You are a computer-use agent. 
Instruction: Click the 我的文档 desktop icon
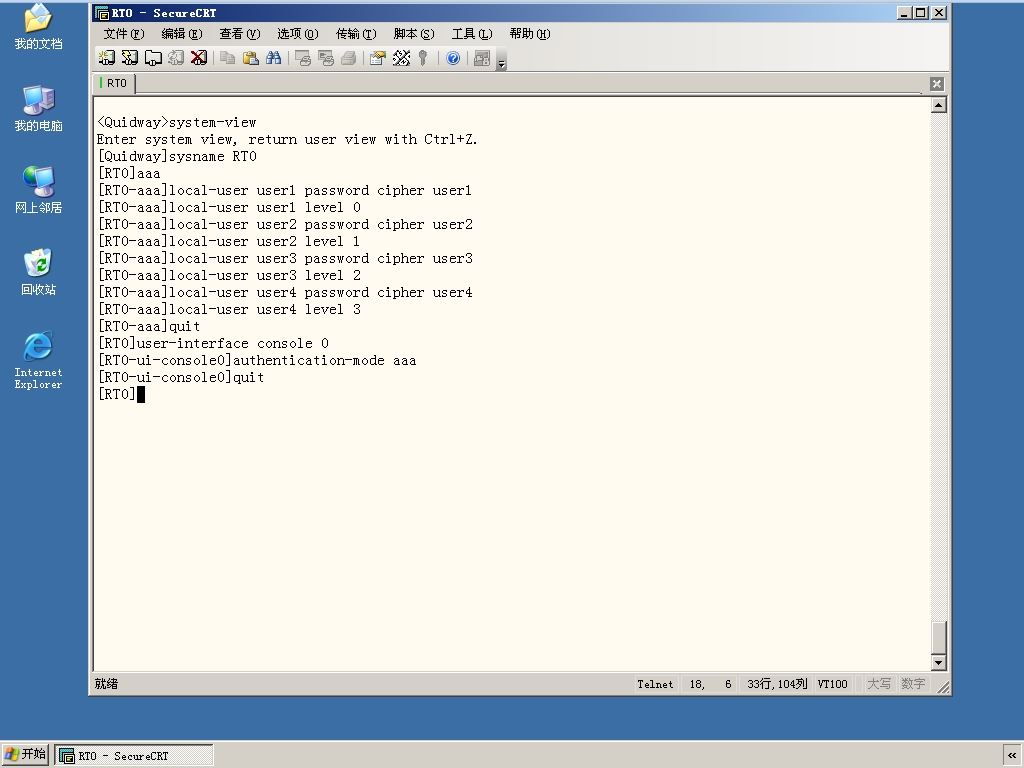click(x=39, y=26)
